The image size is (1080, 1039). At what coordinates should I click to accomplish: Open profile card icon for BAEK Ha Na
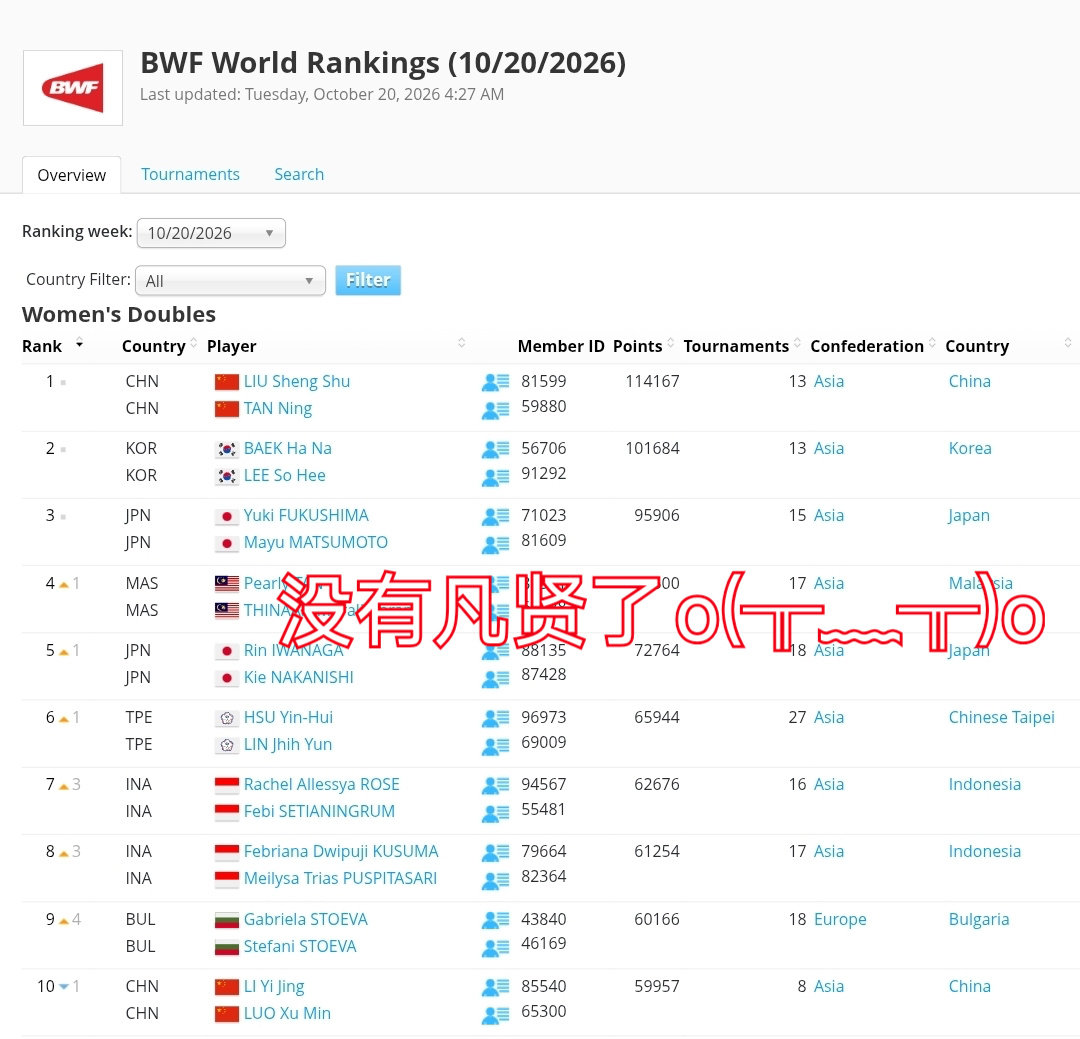[495, 450]
